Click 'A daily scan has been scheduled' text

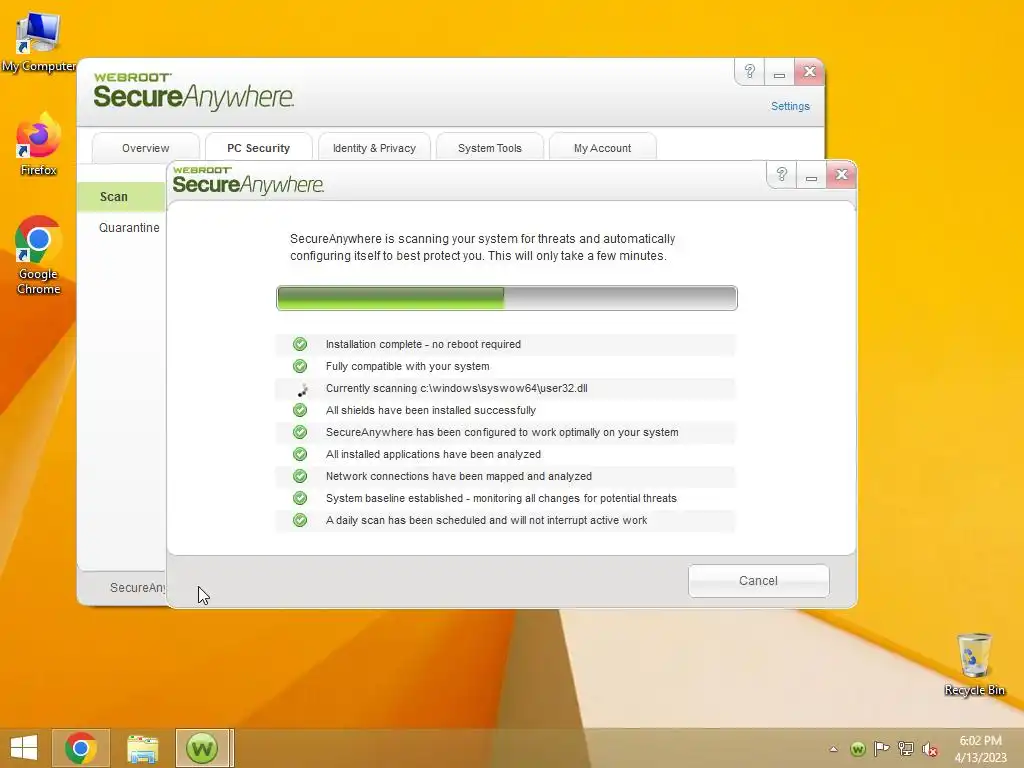point(486,520)
